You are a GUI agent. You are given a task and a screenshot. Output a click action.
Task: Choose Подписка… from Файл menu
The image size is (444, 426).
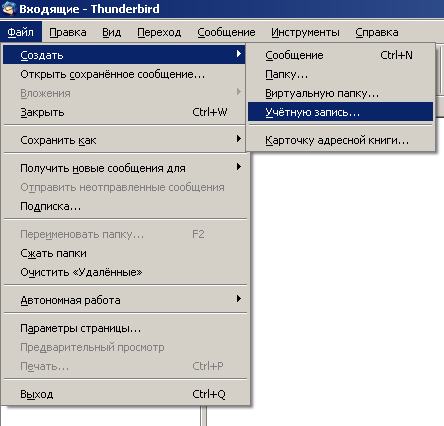[x=125, y=206]
